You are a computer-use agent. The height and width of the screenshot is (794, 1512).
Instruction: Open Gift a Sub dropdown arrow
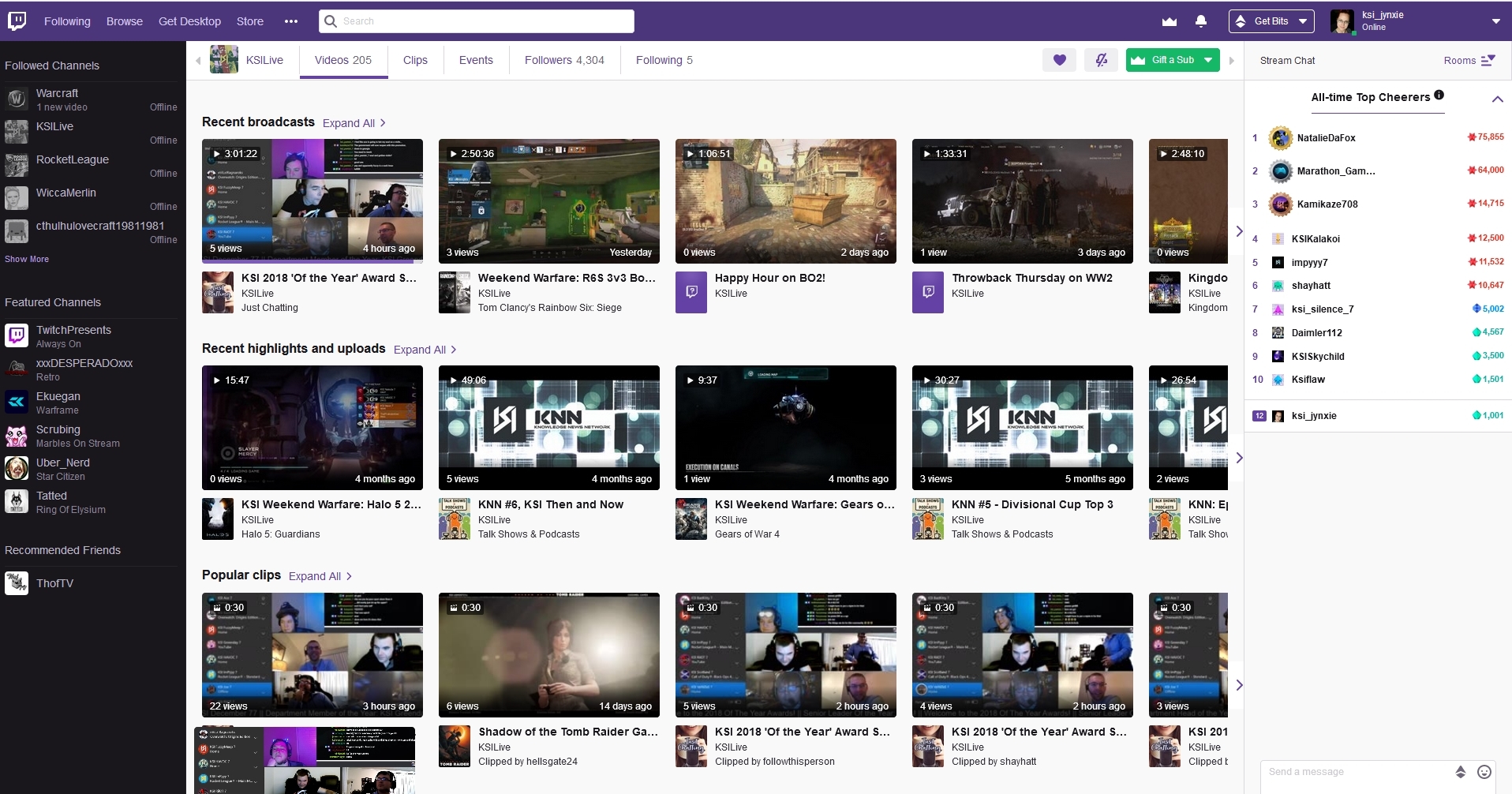1209,60
